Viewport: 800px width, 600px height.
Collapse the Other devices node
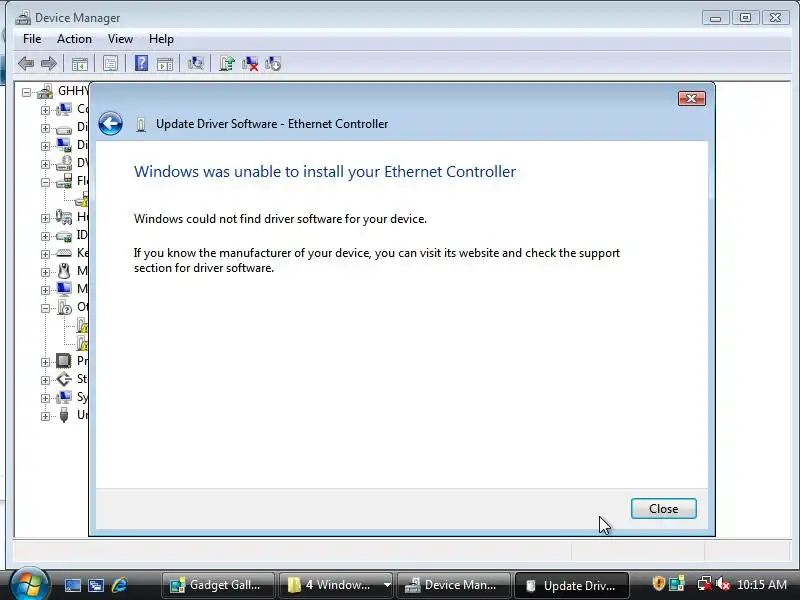[x=45, y=308]
